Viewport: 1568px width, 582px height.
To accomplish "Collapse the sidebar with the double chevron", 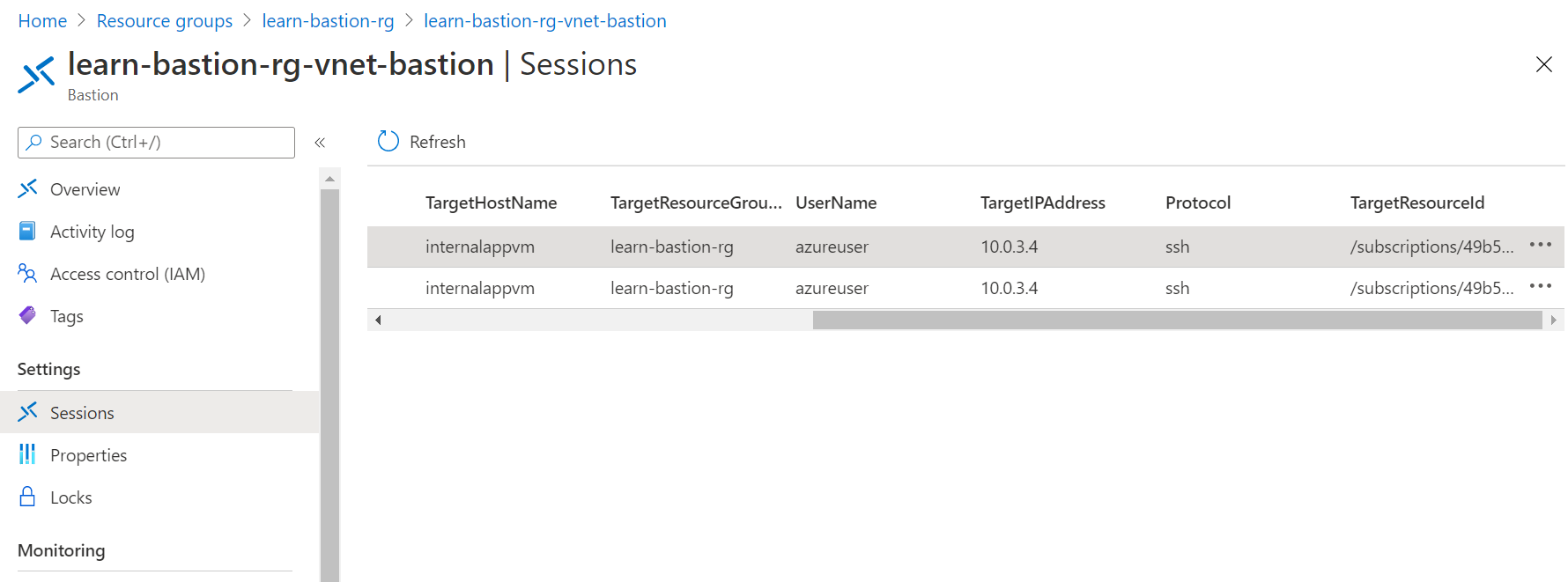I will click(x=320, y=142).
